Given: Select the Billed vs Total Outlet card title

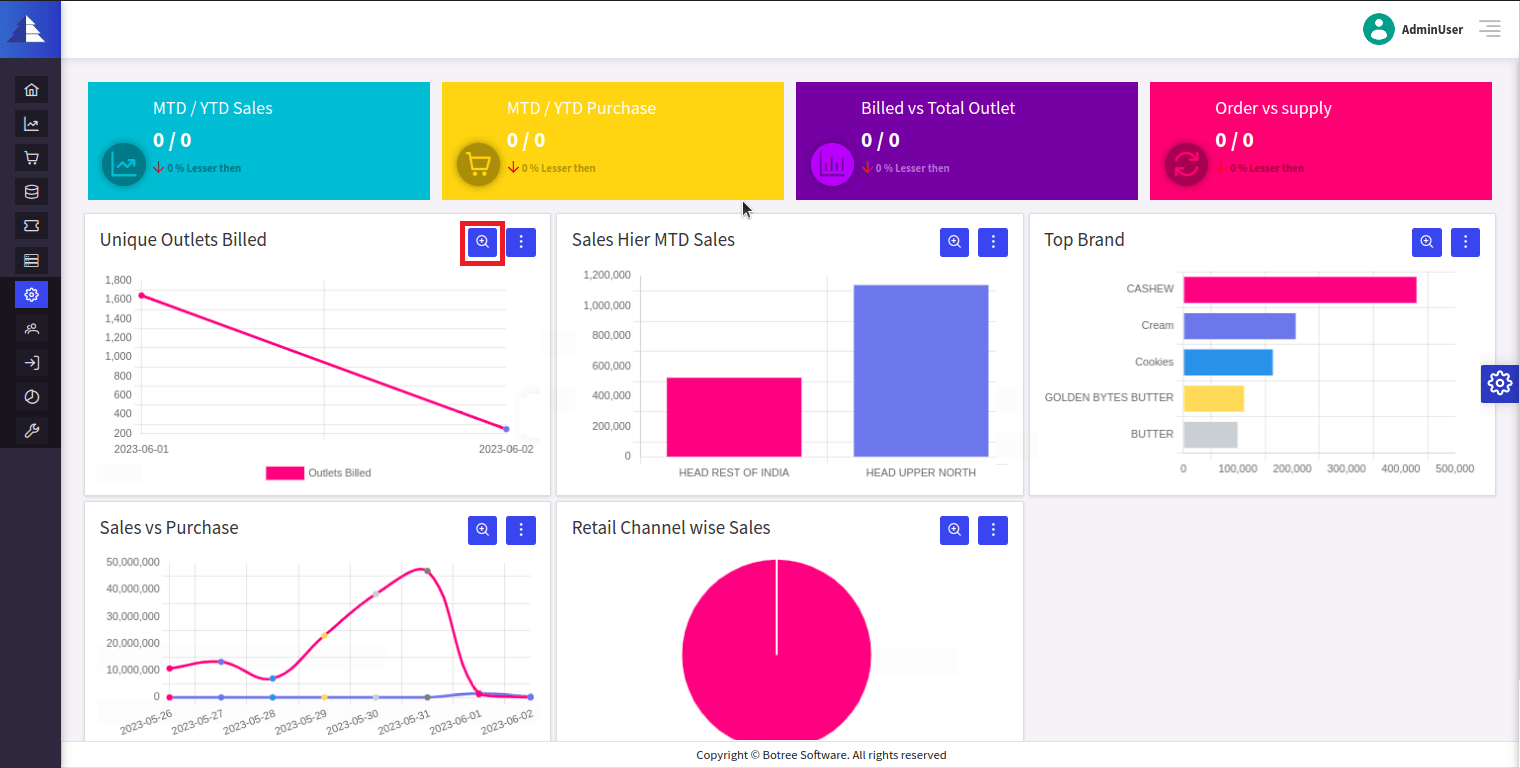Looking at the screenshot, I should click(x=938, y=108).
